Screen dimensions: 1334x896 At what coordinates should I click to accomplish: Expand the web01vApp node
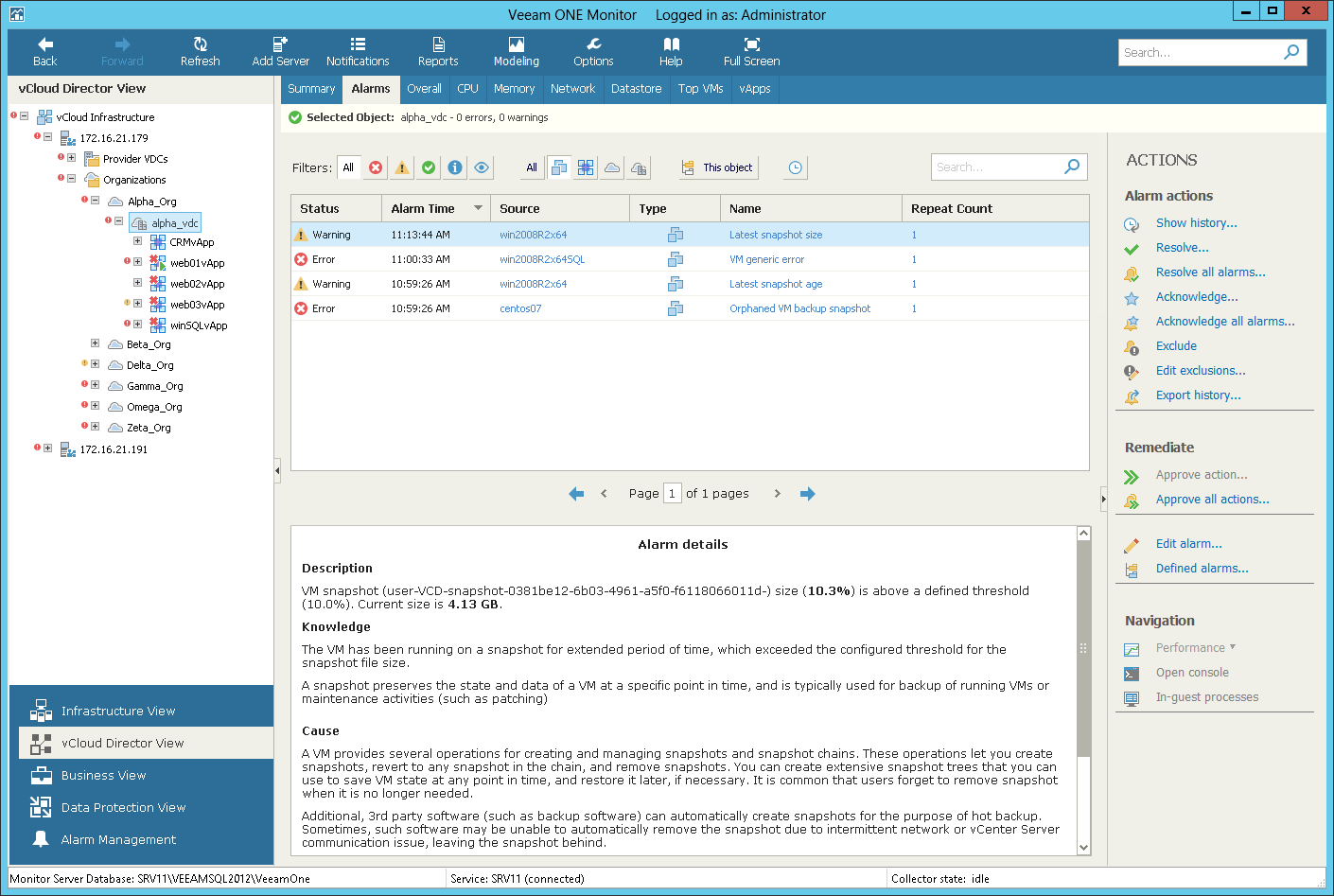pyautogui.click(x=137, y=262)
